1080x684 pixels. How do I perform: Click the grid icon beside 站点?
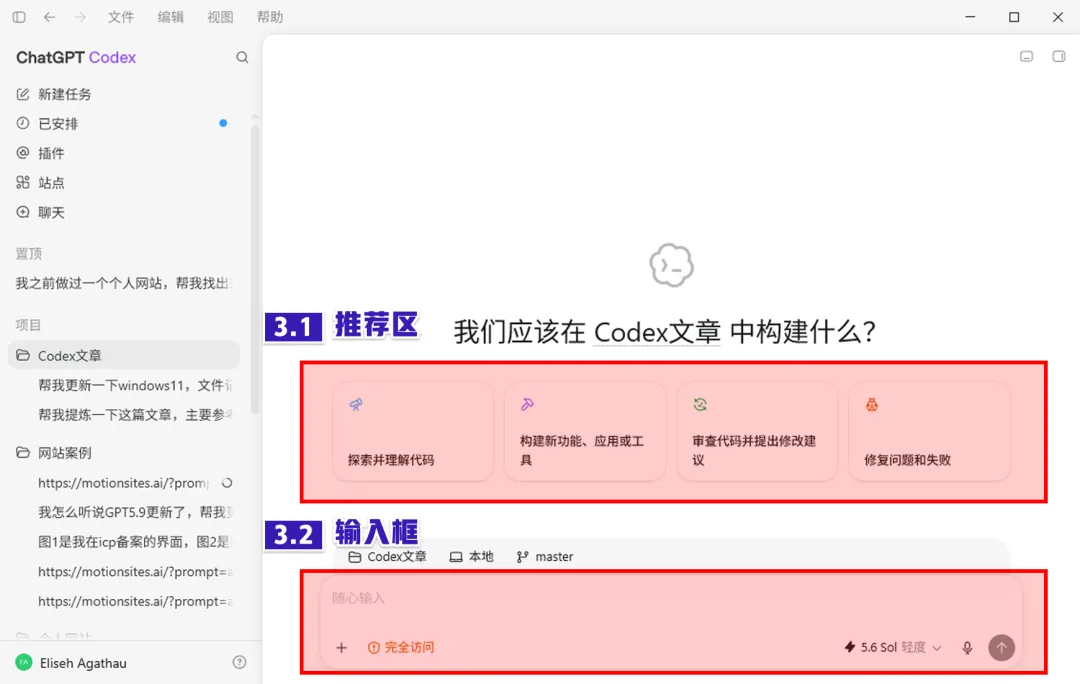click(x=23, y=183)
